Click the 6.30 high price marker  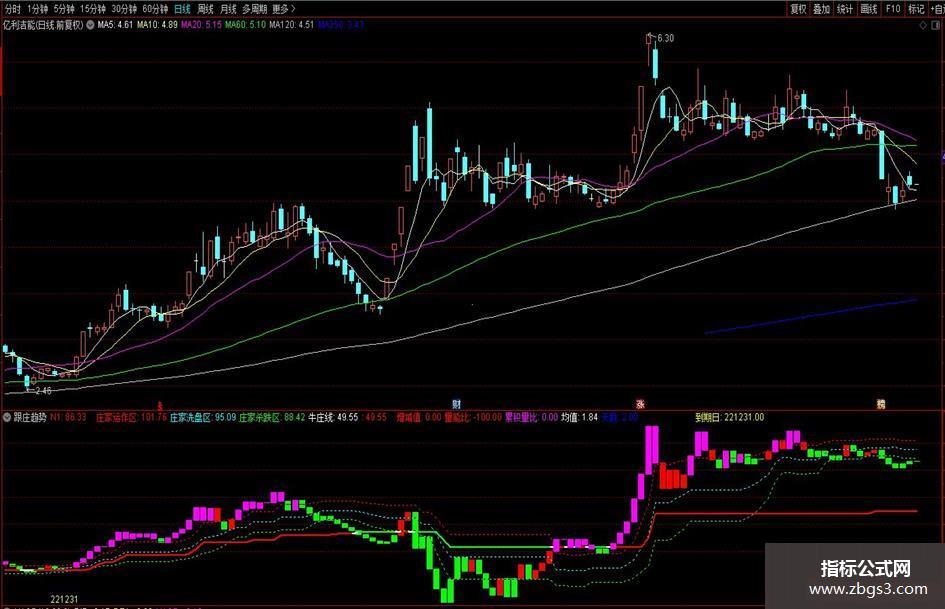pyautogui.click(x=665, y=38)
